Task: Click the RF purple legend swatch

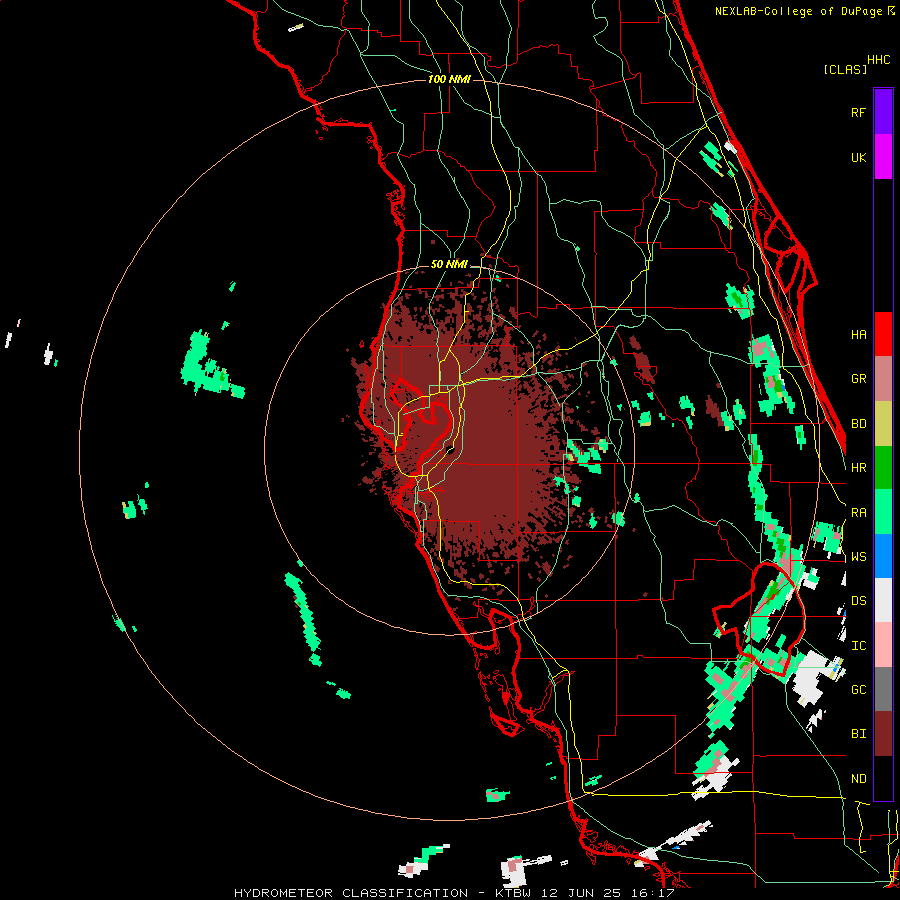Action: pos(883,112)
